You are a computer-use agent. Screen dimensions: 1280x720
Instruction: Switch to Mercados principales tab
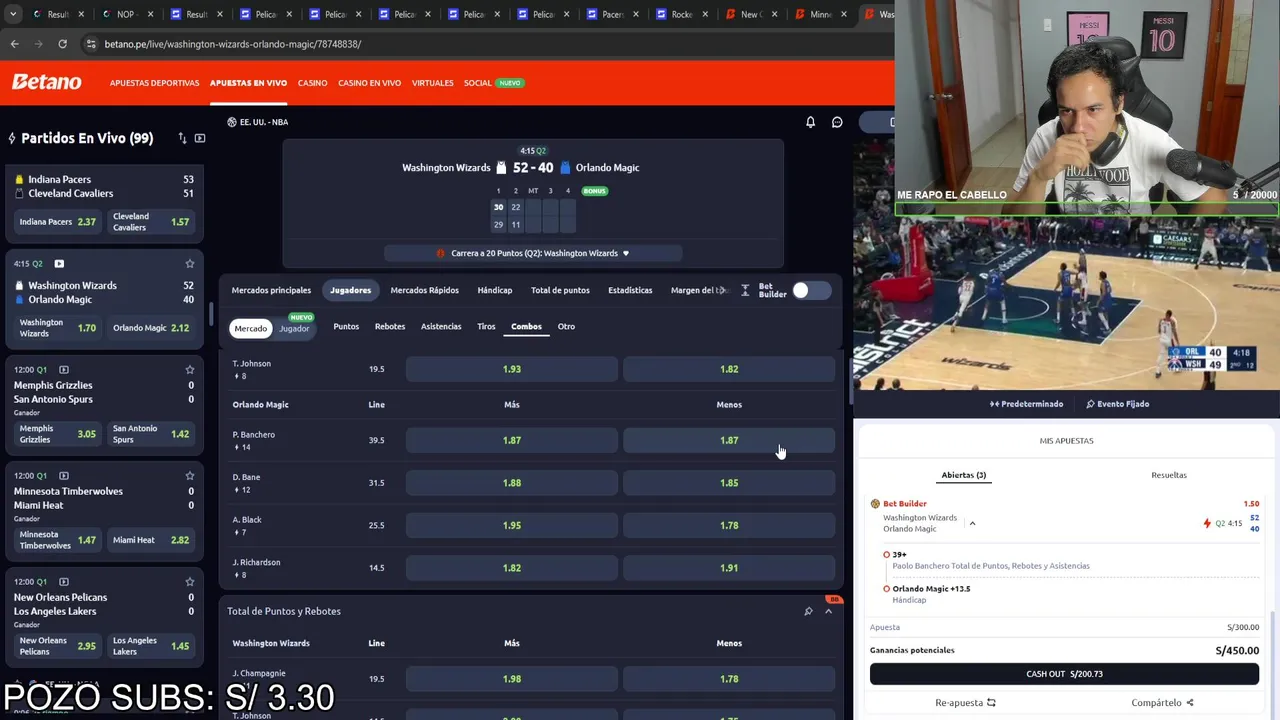[271, 290]
